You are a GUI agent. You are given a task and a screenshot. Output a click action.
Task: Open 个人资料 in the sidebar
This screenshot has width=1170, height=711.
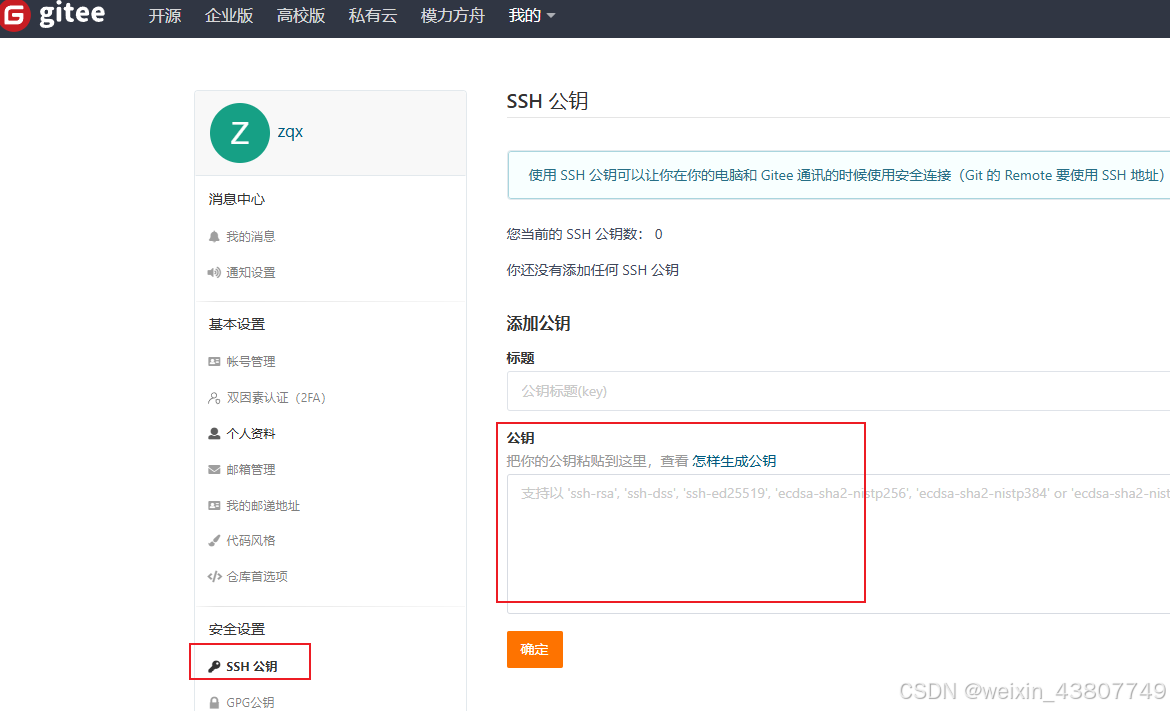(x=251, y=433)
